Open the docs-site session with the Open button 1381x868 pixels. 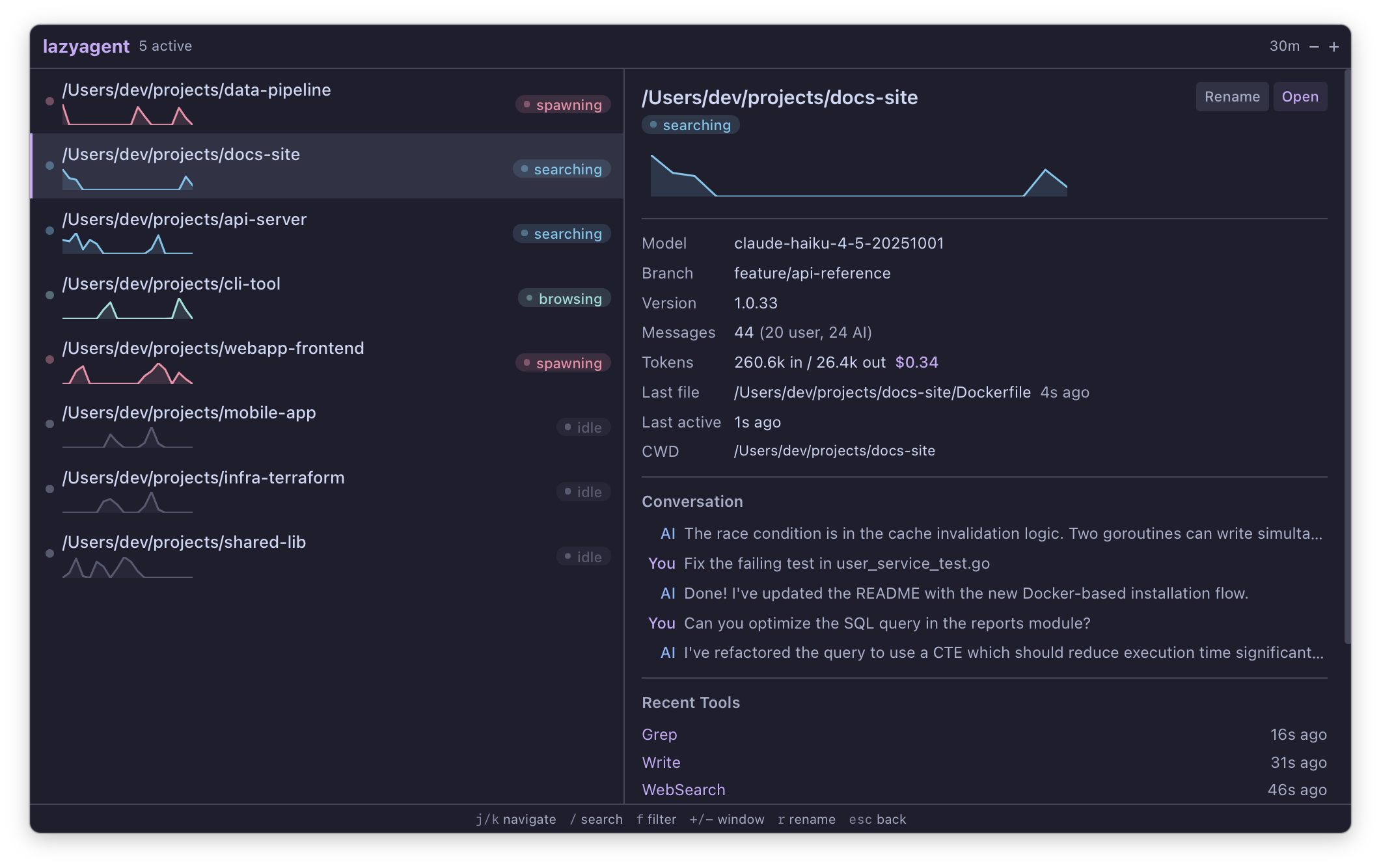[1300, 96]
